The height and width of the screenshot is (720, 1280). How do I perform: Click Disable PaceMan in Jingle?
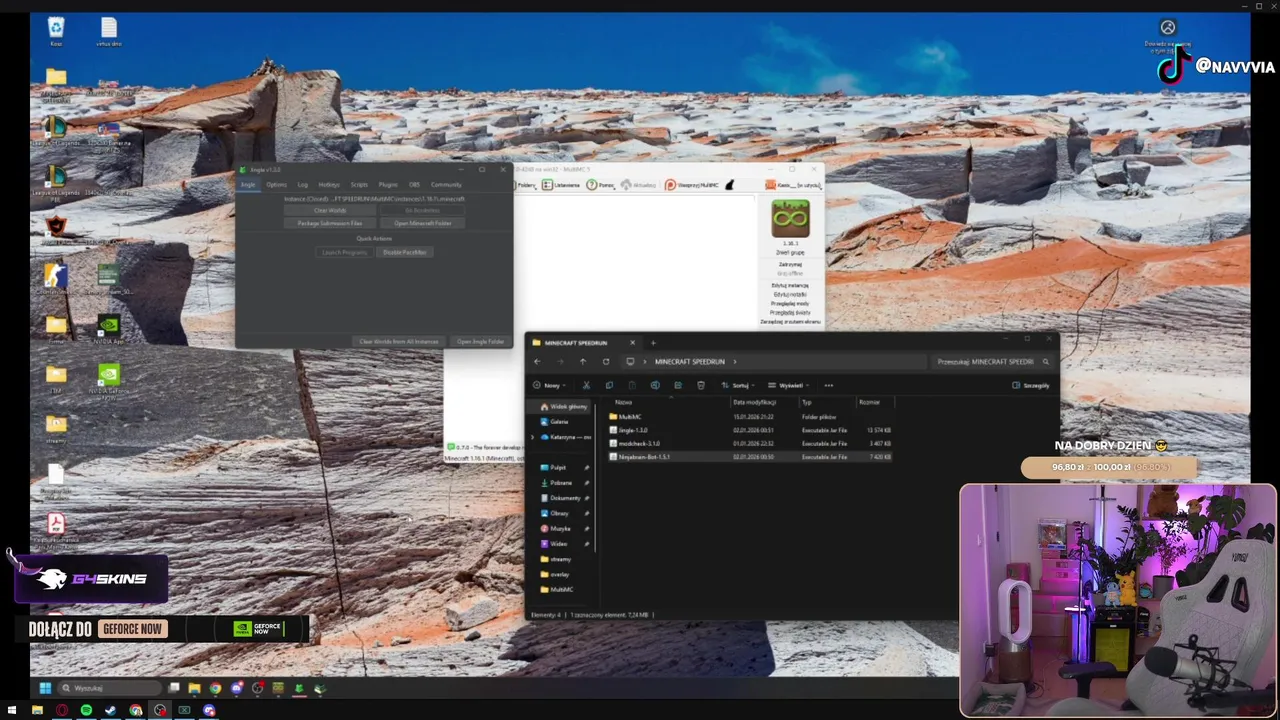[405, 252]
